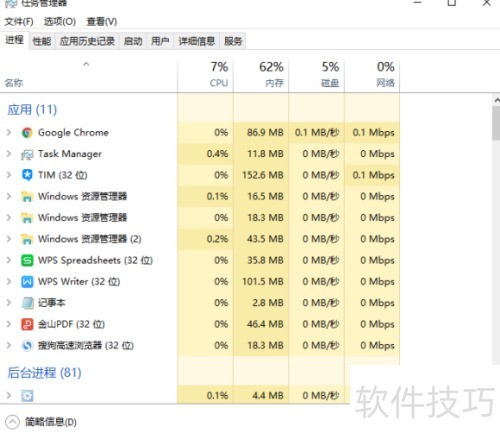
Task: Open the 详细信息 tab
Action: click(x=197, y=41)
